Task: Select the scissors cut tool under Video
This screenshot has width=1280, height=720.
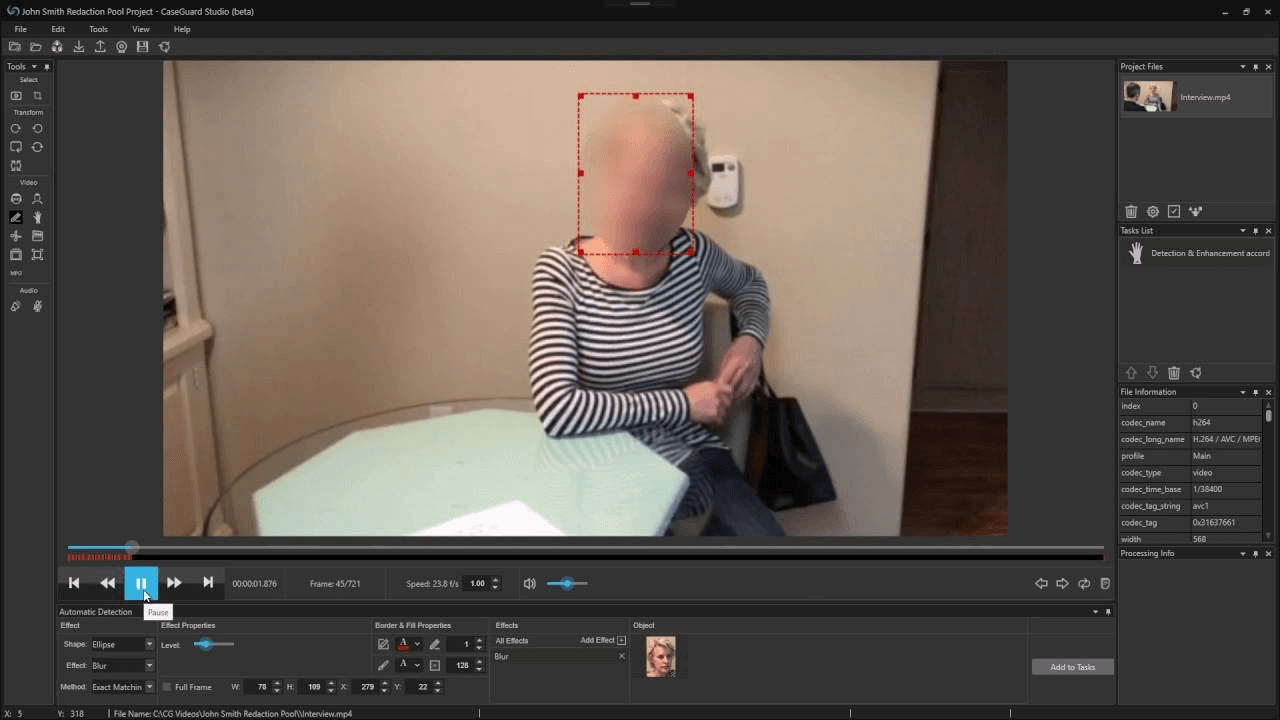Action: click(x=16, y=236)
